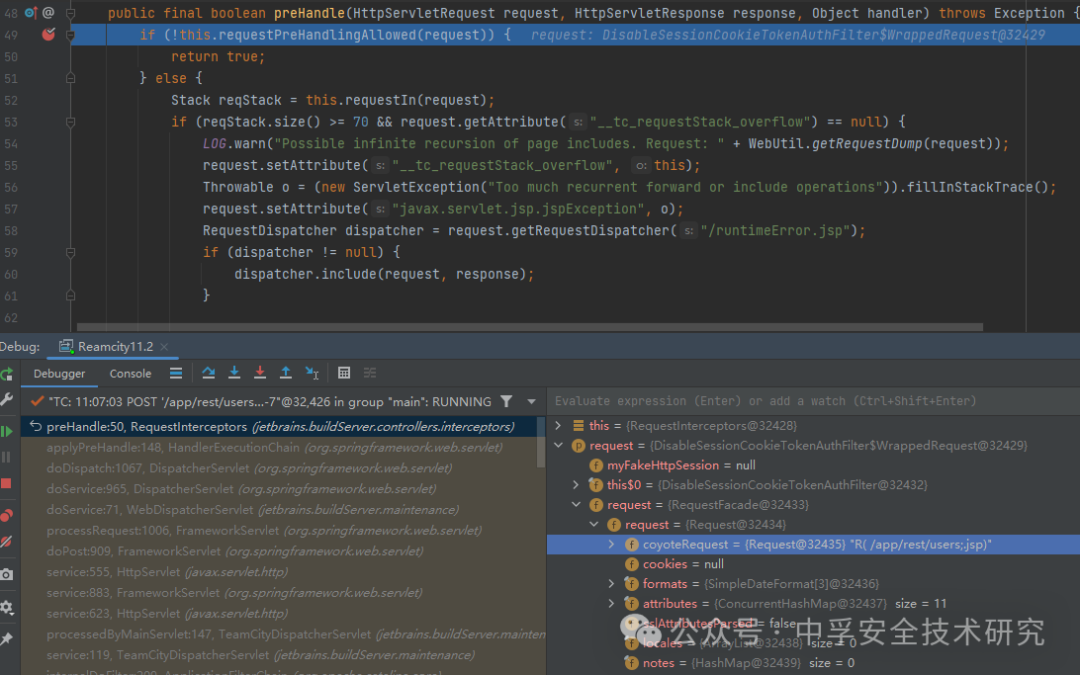Image resolution: width=1080 pixels, height=675 pixels.
Task: Expand the formats variable node
Action: [x=612, y=584]
